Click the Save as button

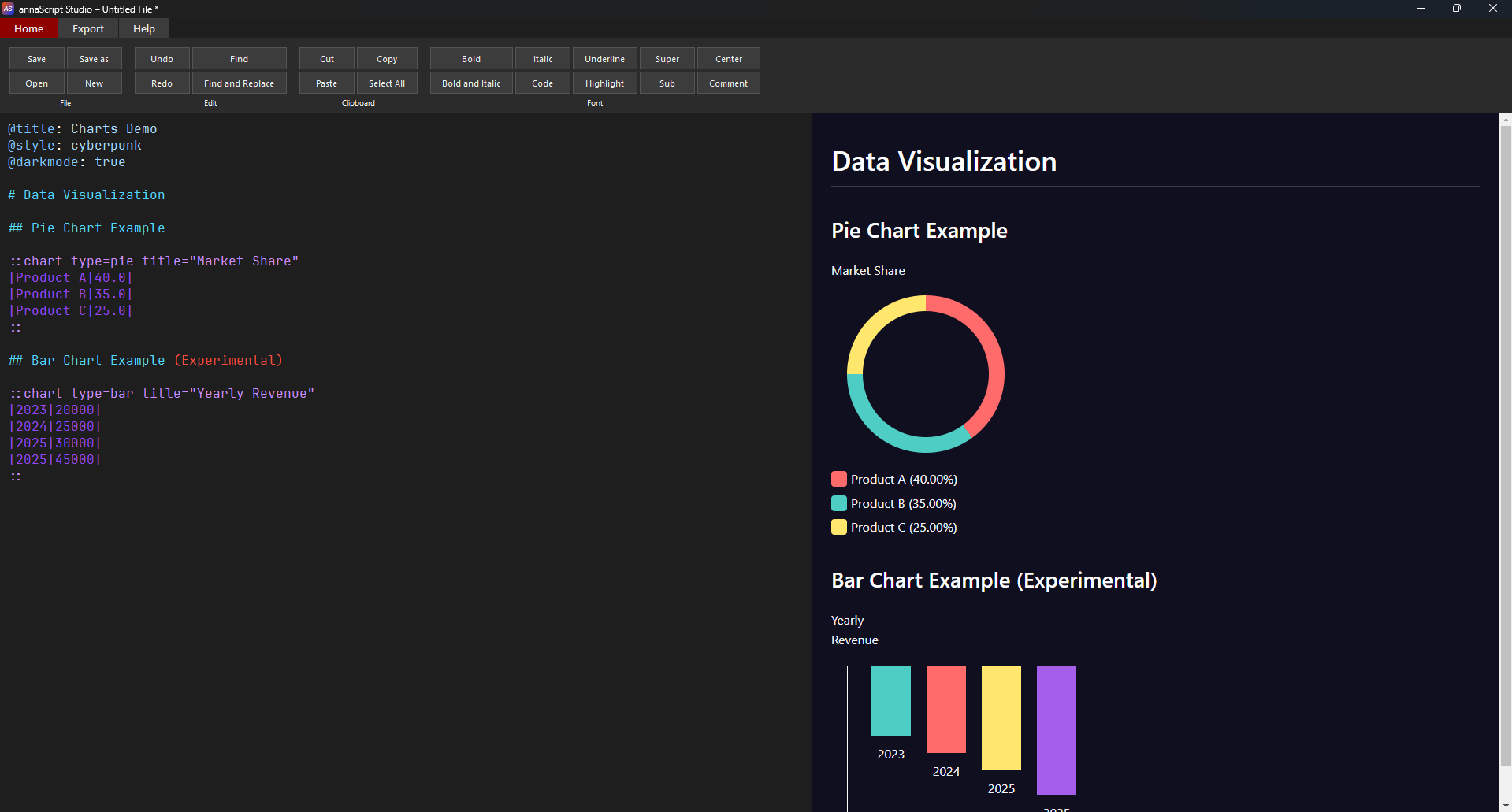(x=95, y=59)
